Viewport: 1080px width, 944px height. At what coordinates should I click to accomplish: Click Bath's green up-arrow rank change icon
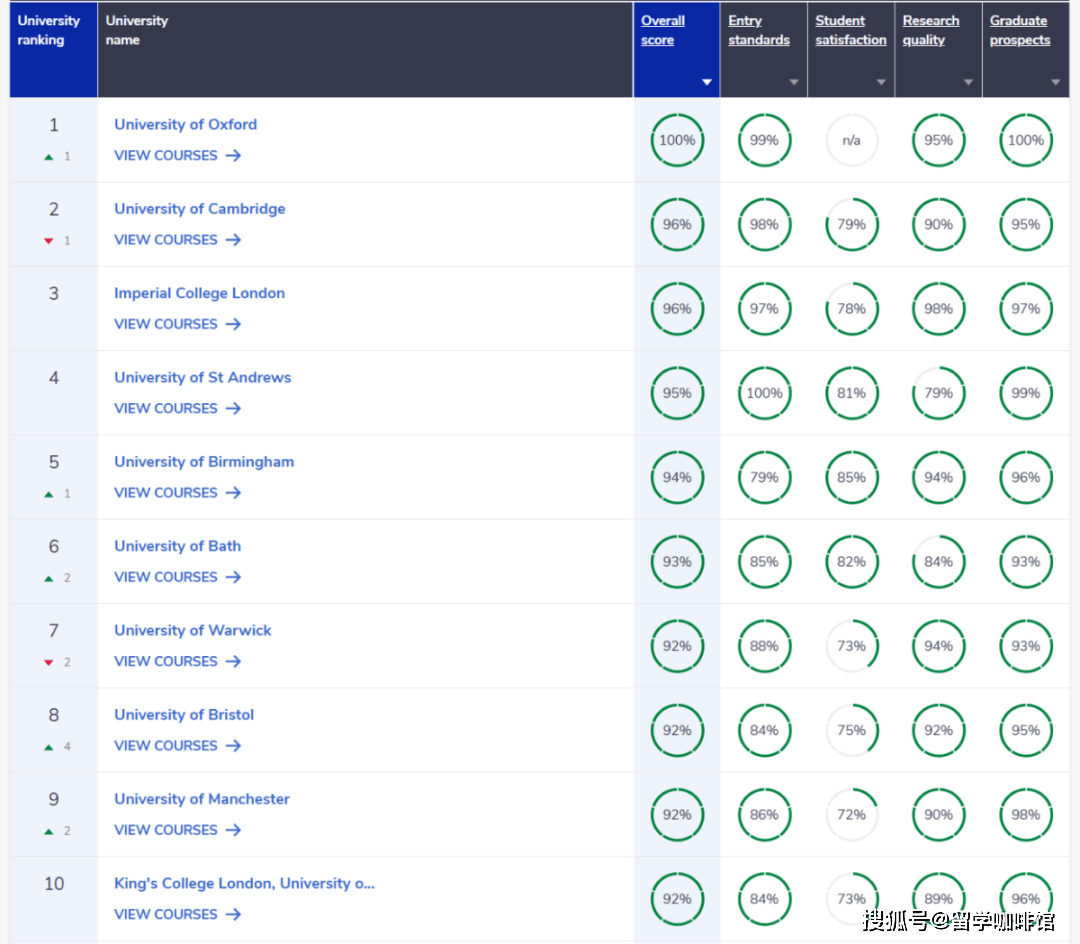[49, 578]
